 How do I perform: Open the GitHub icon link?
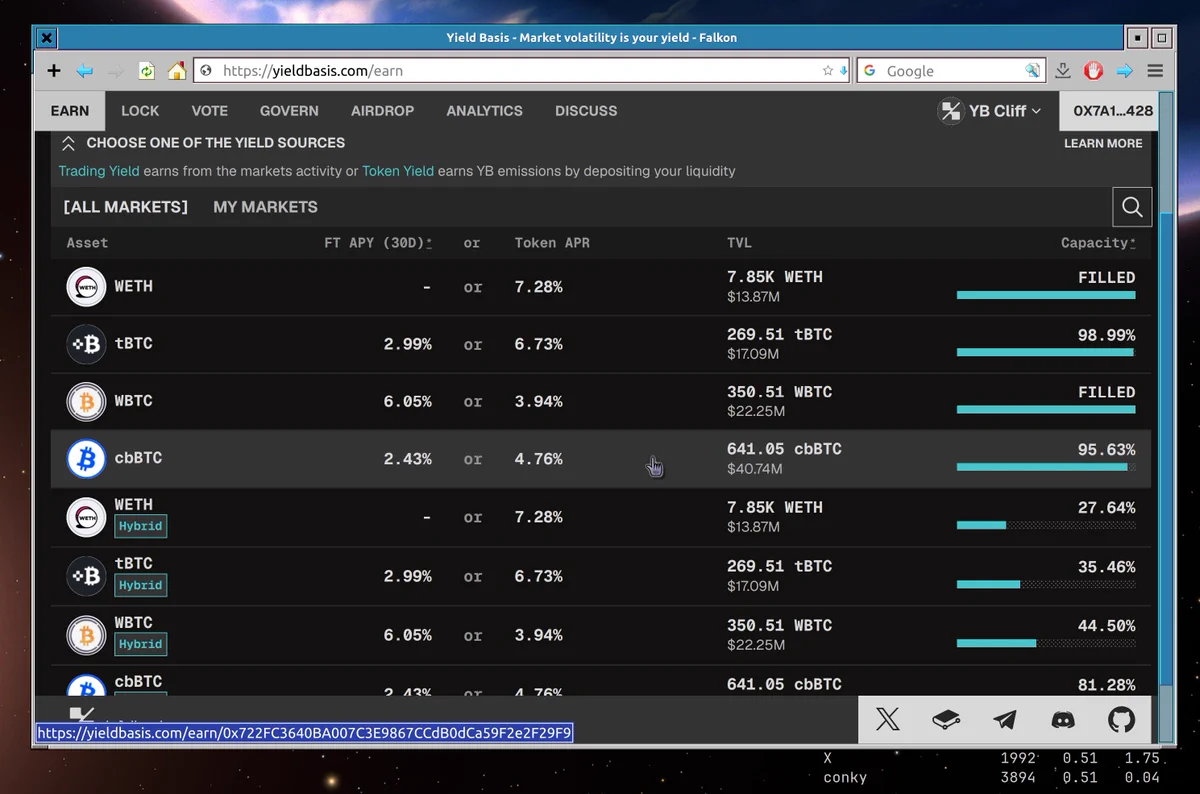pyautogui.click(x=1122, y=719)
